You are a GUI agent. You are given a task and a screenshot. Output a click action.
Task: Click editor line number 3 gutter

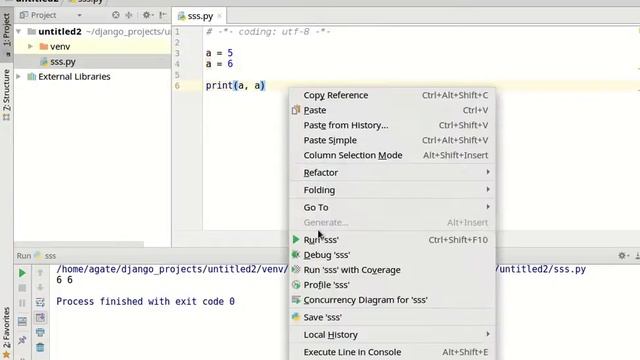point(177,53)
